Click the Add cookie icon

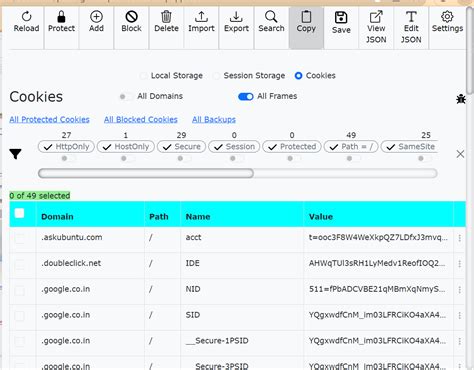96,16
